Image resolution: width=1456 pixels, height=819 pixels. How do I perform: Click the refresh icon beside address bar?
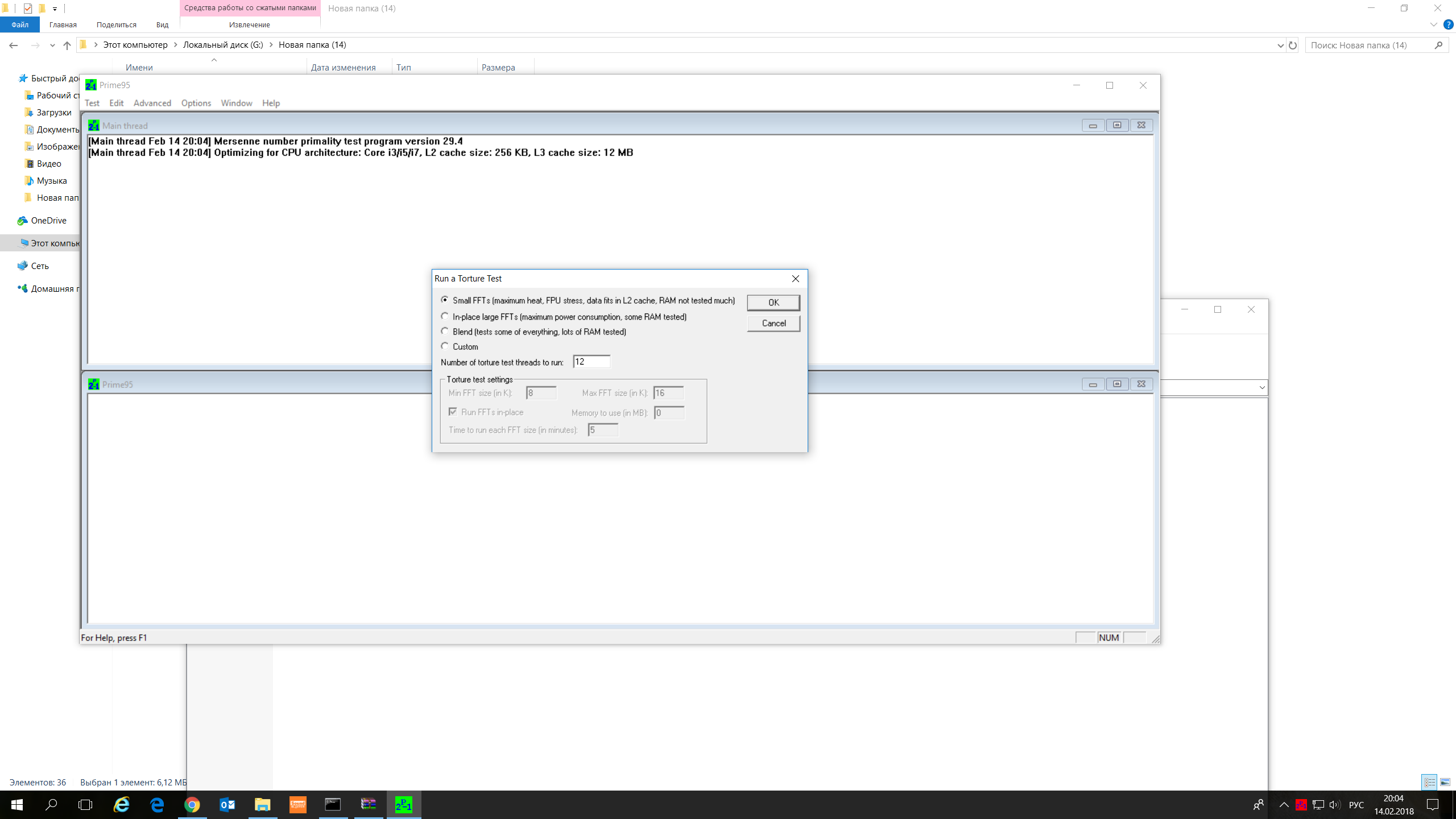tap(1293, 45)
